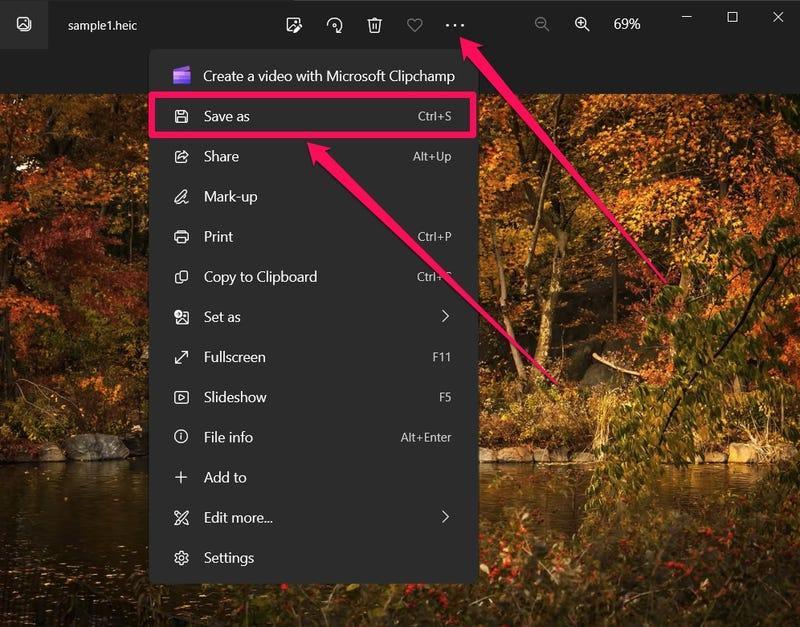Choose Fullscreen from the menu
The height and width of the screenshot is (627, 800).
click(313, 357)
